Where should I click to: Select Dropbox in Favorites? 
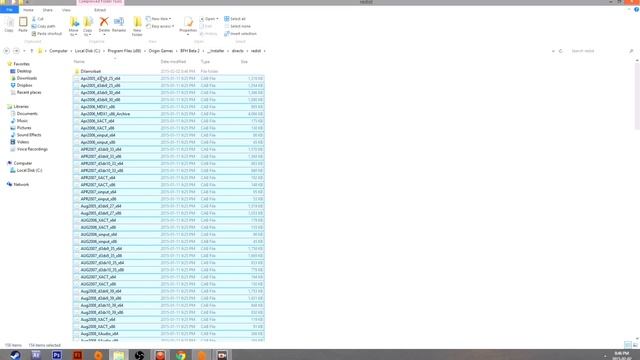pos(24,85)
